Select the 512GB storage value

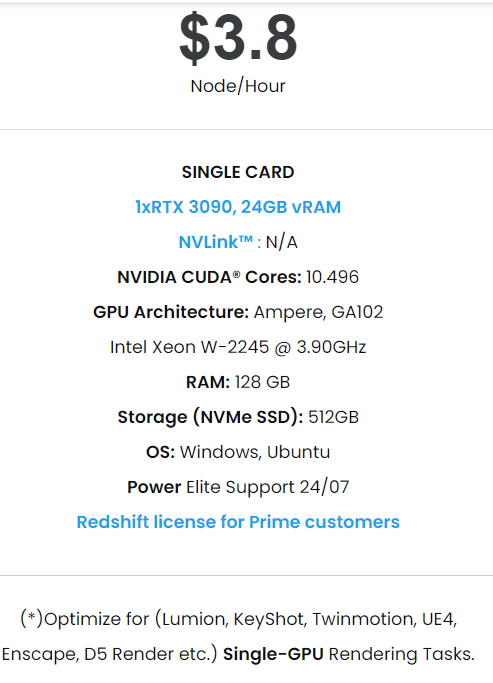[334, 417]
